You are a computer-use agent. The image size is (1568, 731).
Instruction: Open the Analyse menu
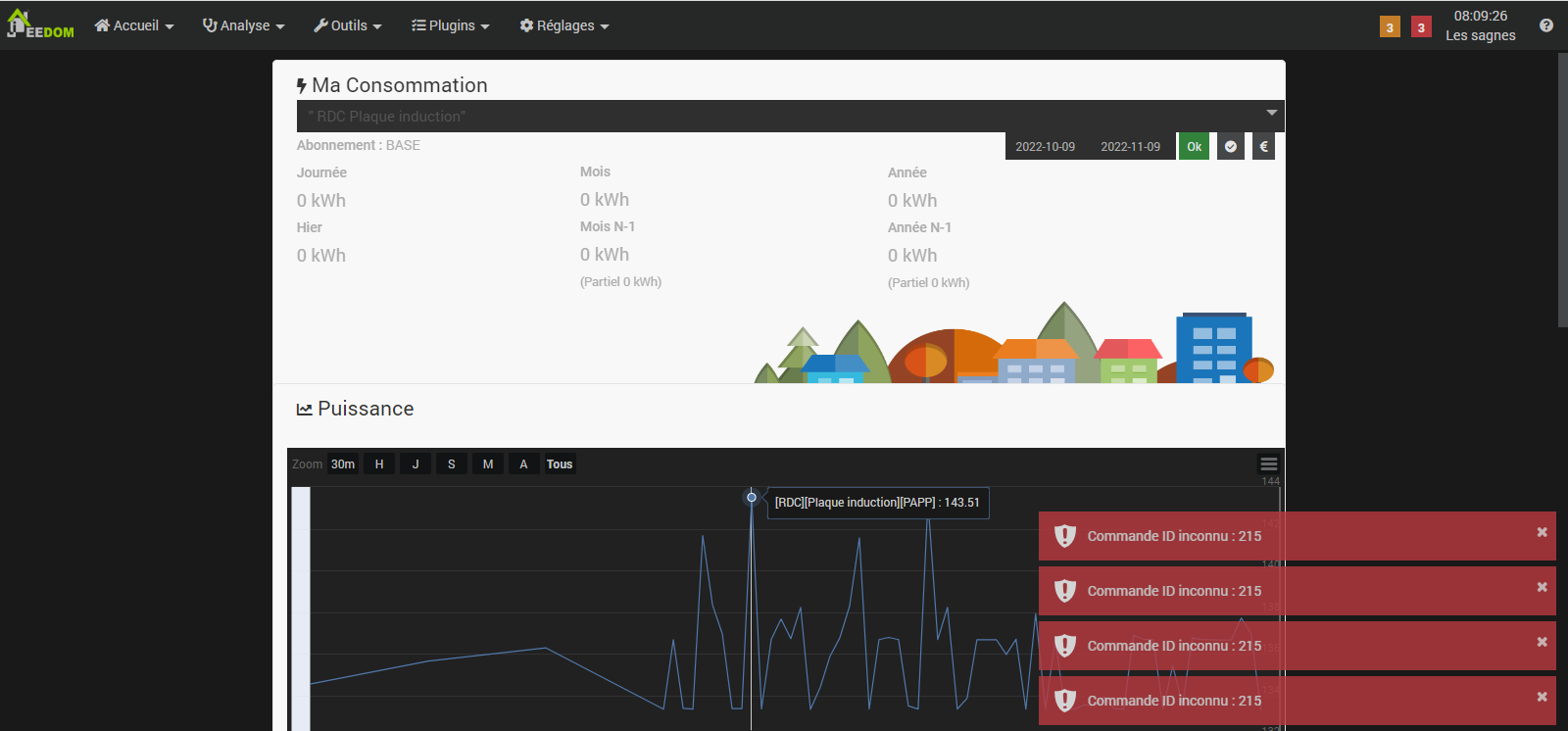[243, 25]
